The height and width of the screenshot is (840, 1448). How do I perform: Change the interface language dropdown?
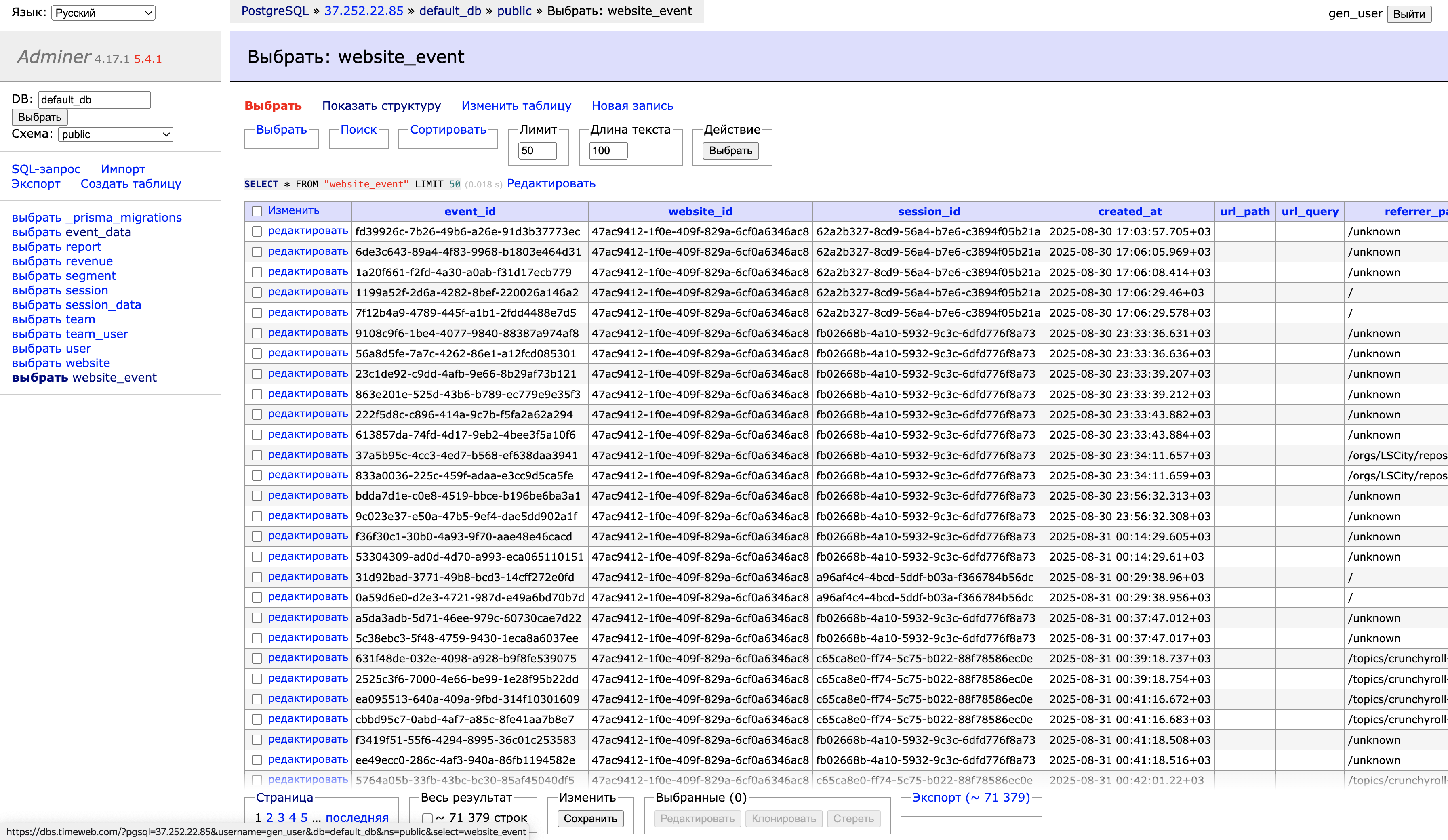pyautogui.click(x=103, y=12)
